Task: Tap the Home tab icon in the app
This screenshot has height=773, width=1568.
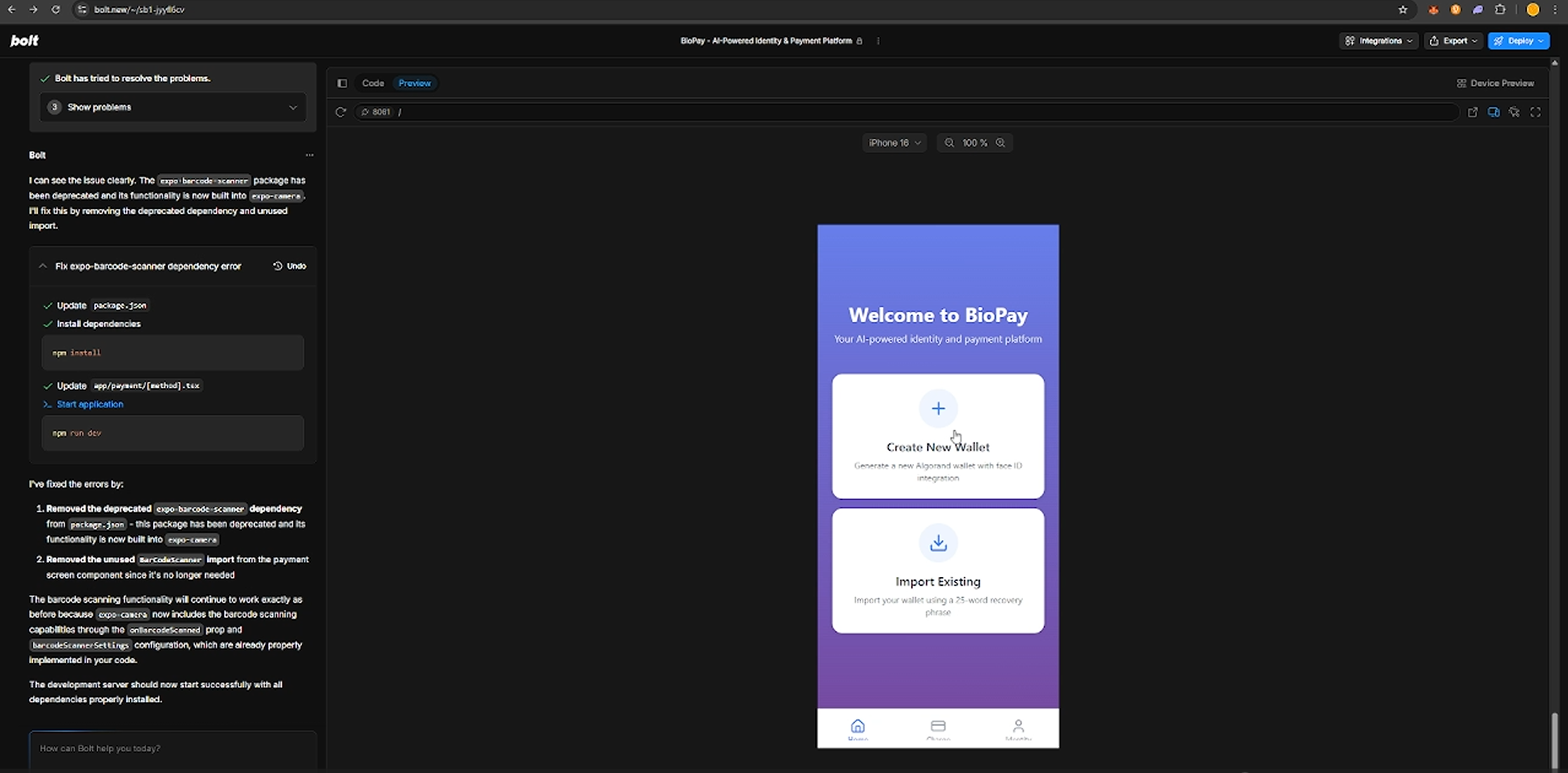Action: coord(858,727)
